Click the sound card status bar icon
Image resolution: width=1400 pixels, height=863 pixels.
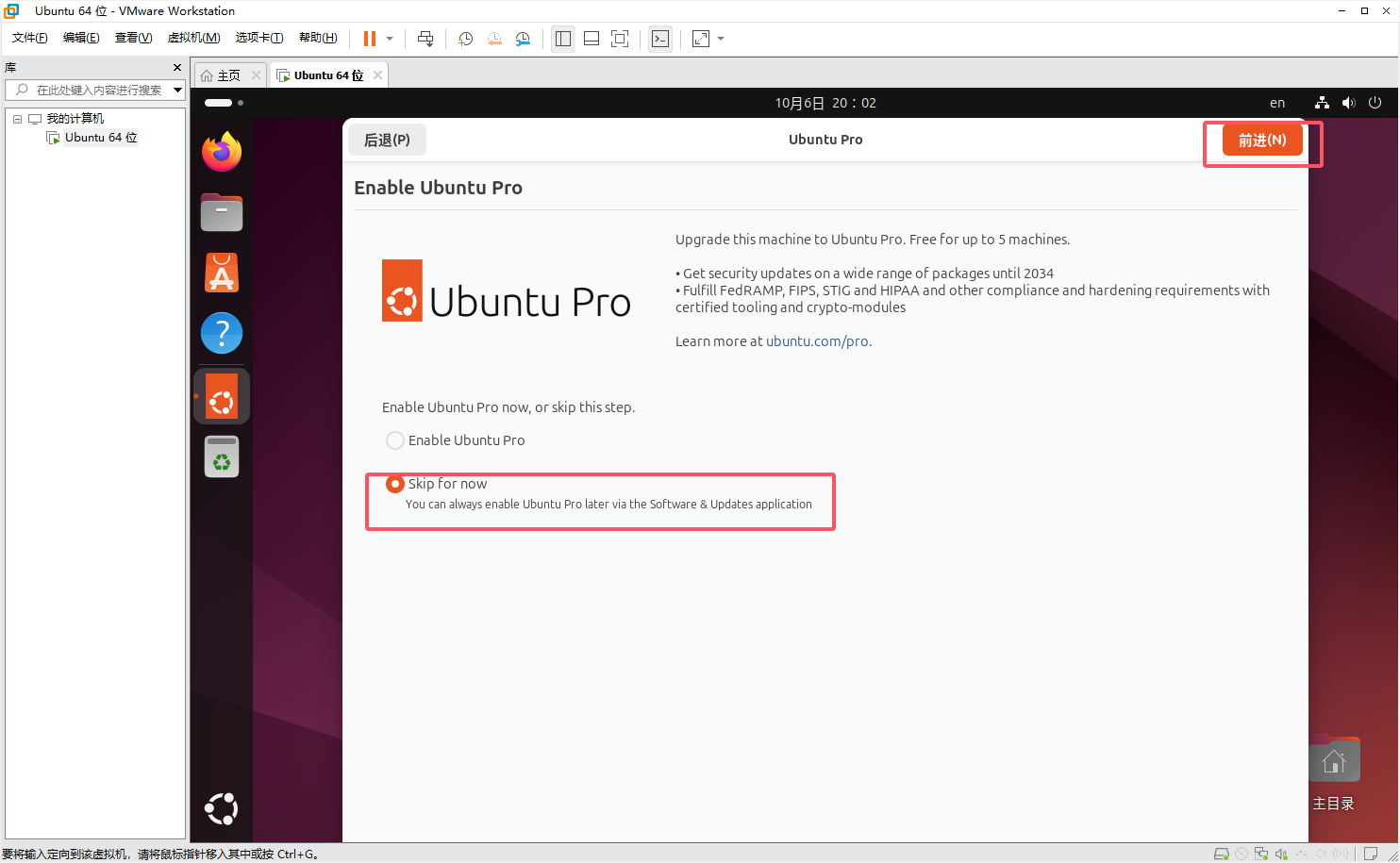tap(1281, 854)
